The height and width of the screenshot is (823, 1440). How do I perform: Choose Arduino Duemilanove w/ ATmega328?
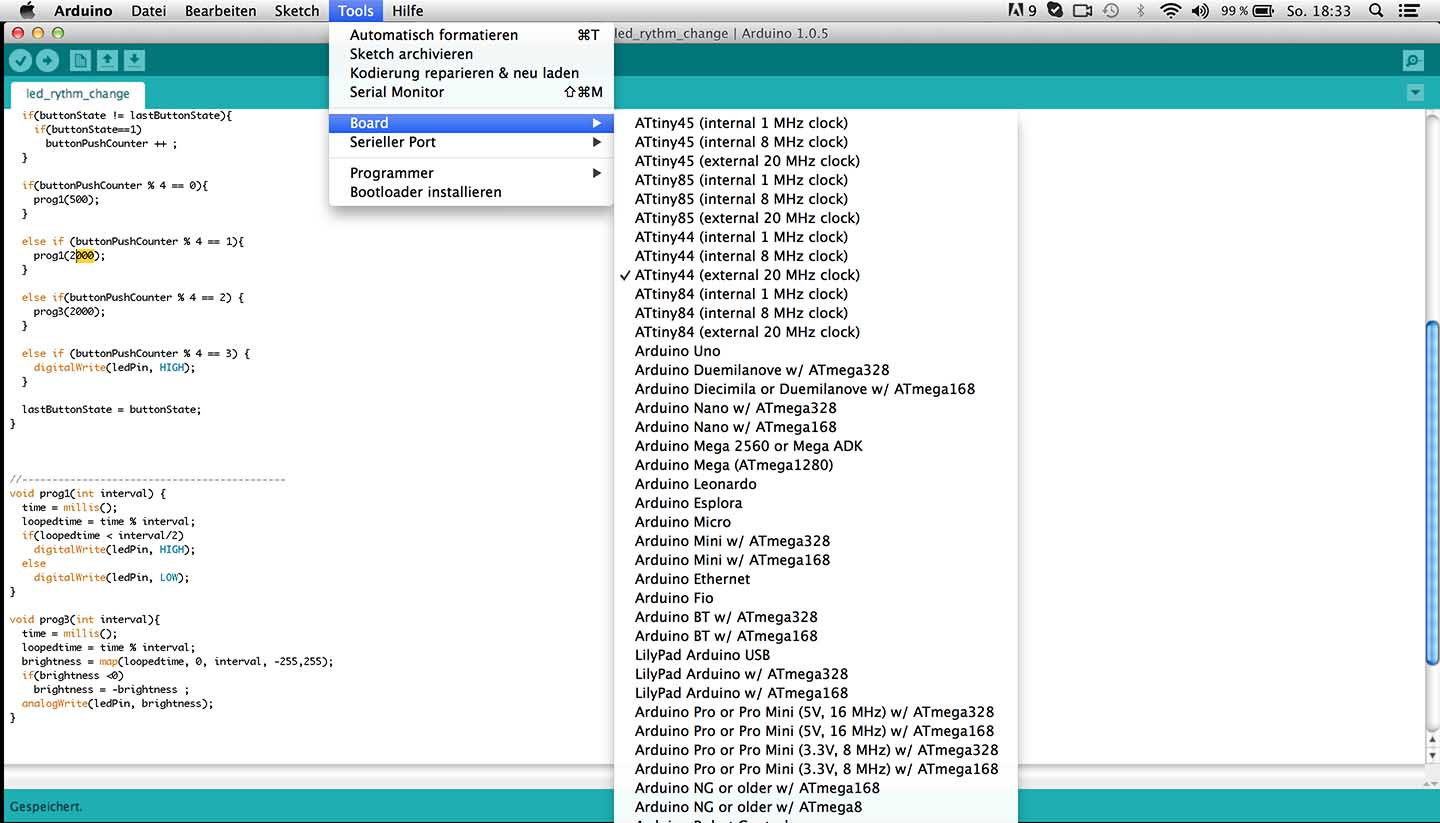tap(816, 370)
